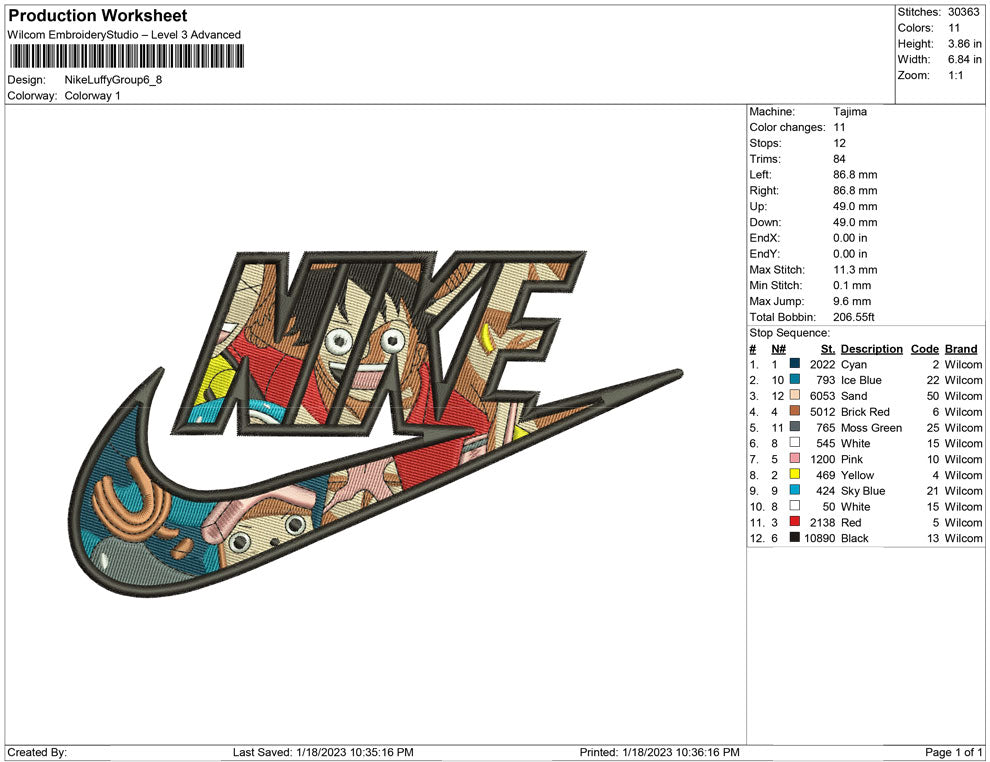Click the height value '3.86 in'
The image size is (990, 762).
(964, 44)
